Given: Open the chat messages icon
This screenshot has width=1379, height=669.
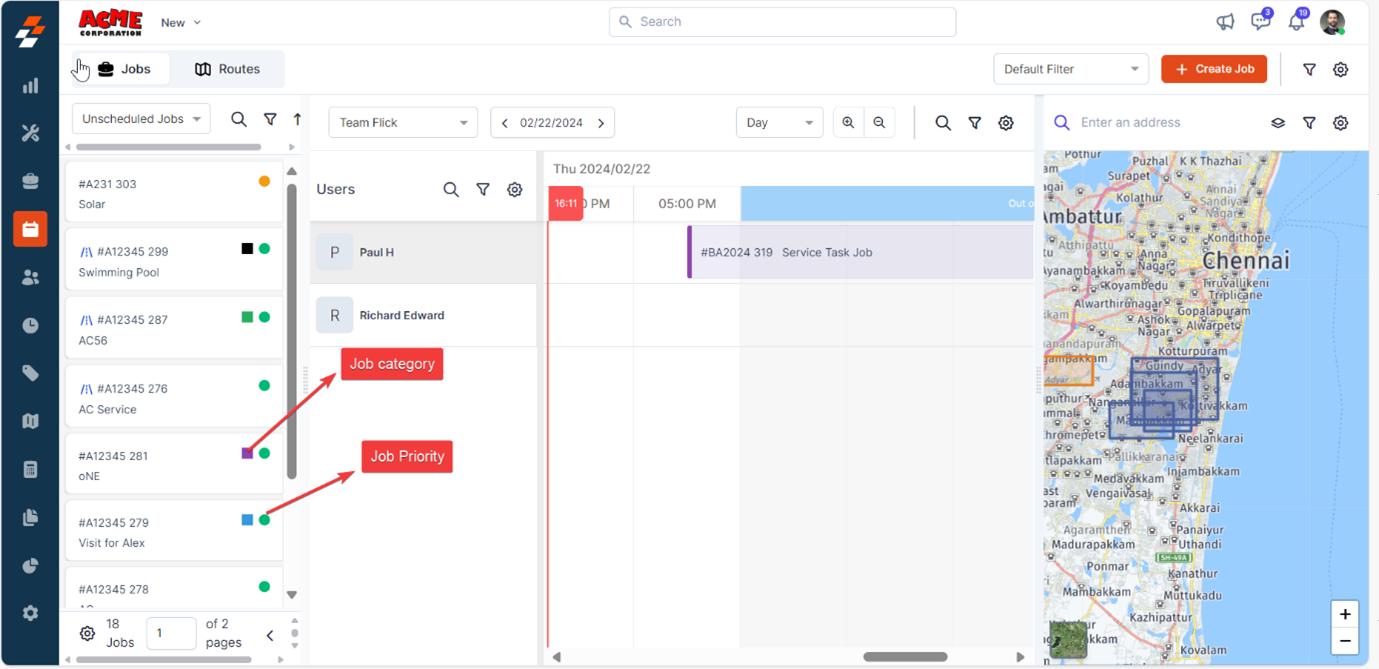Looking at the screenshot, I should coord(1260,22).
